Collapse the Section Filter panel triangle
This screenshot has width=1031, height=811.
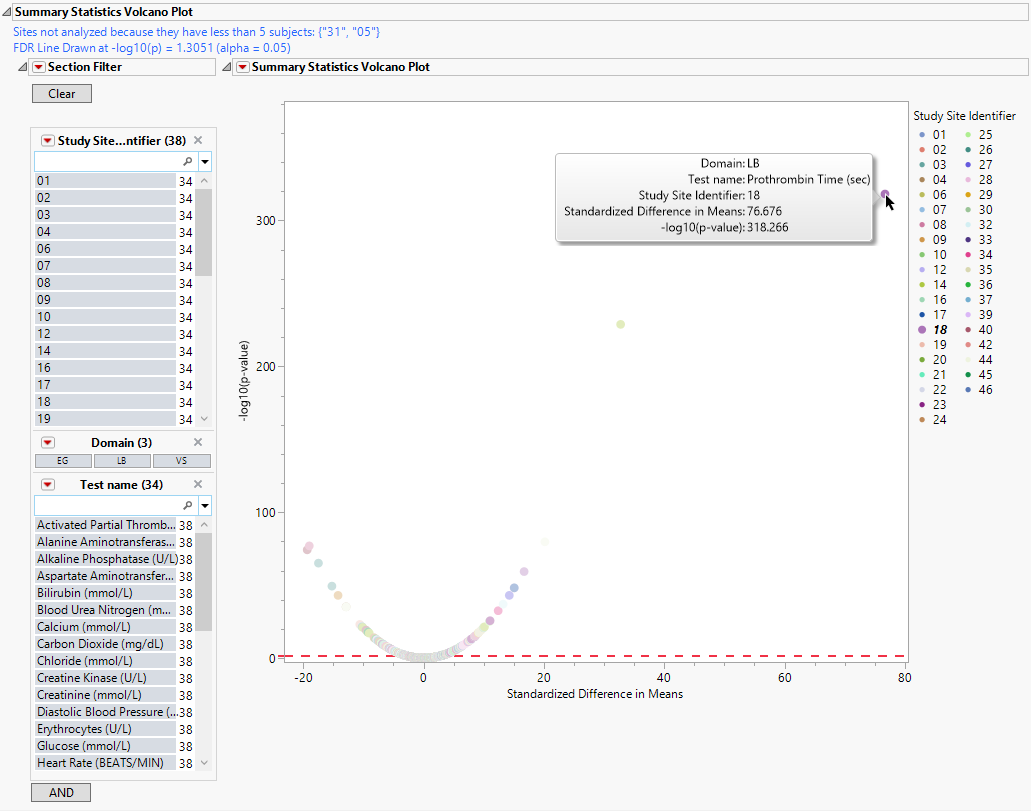click(x=24, y=67)
